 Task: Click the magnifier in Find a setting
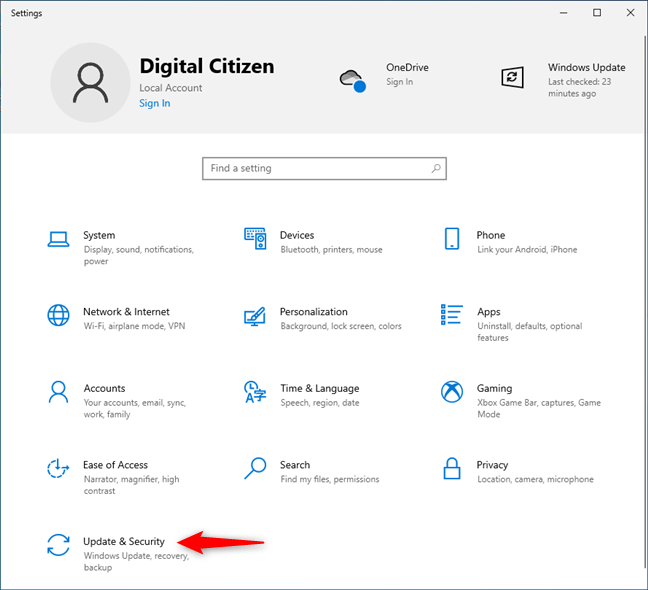point(436,168)
